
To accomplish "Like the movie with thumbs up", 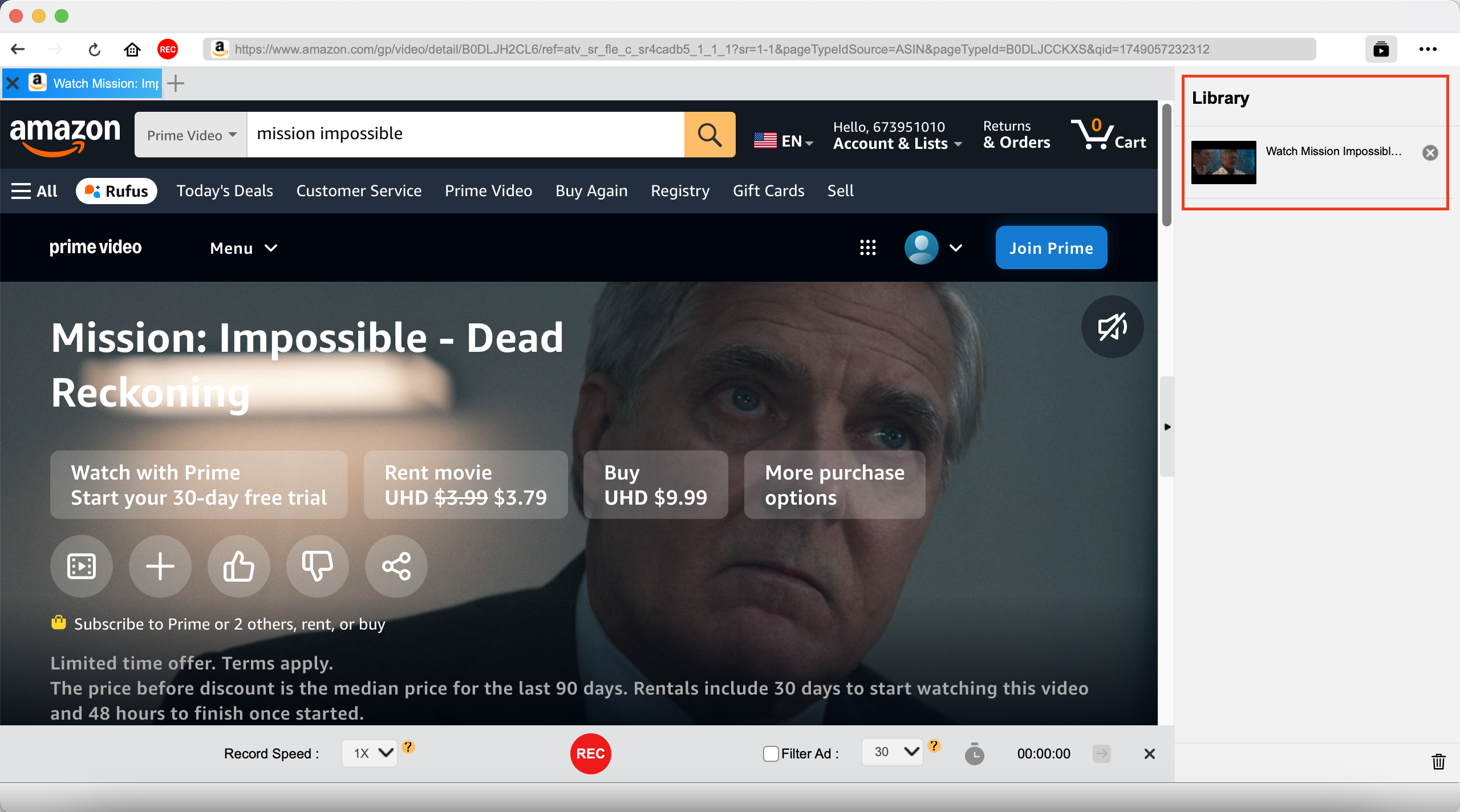I will point(239,566).
